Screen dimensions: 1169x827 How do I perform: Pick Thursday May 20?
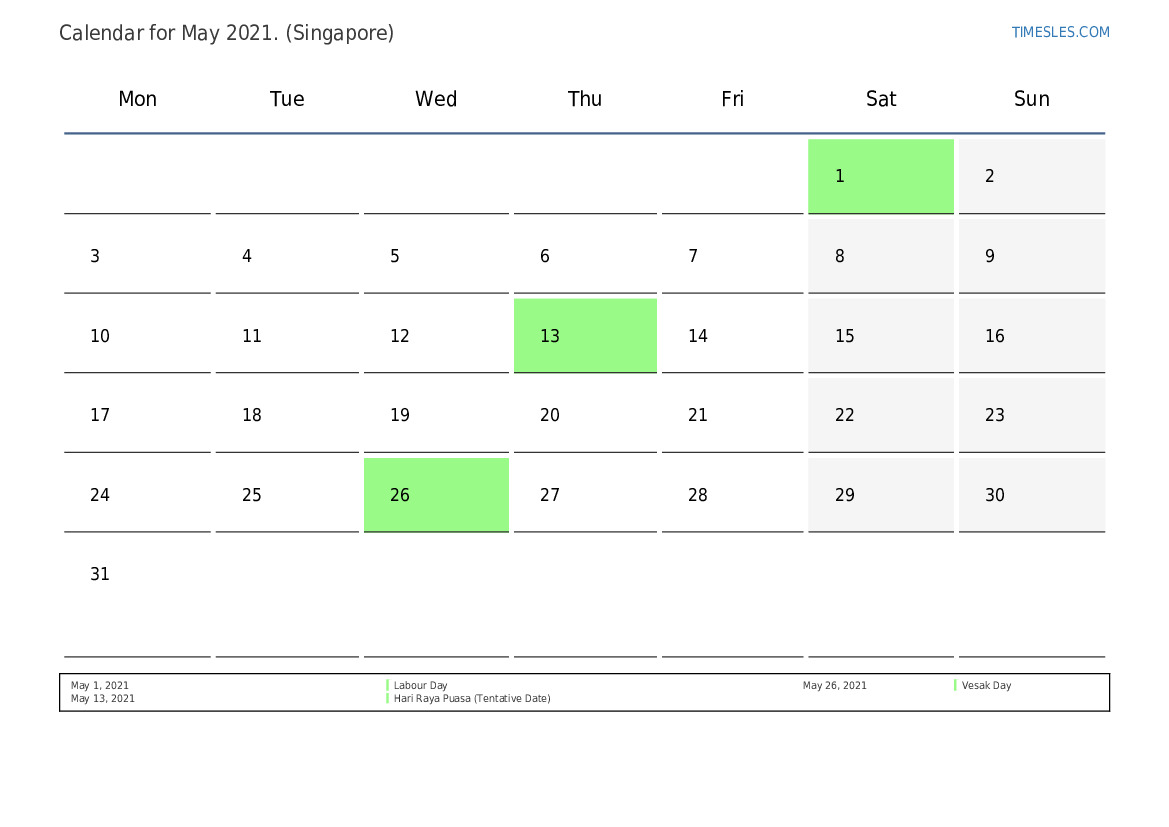click(585, 415)
